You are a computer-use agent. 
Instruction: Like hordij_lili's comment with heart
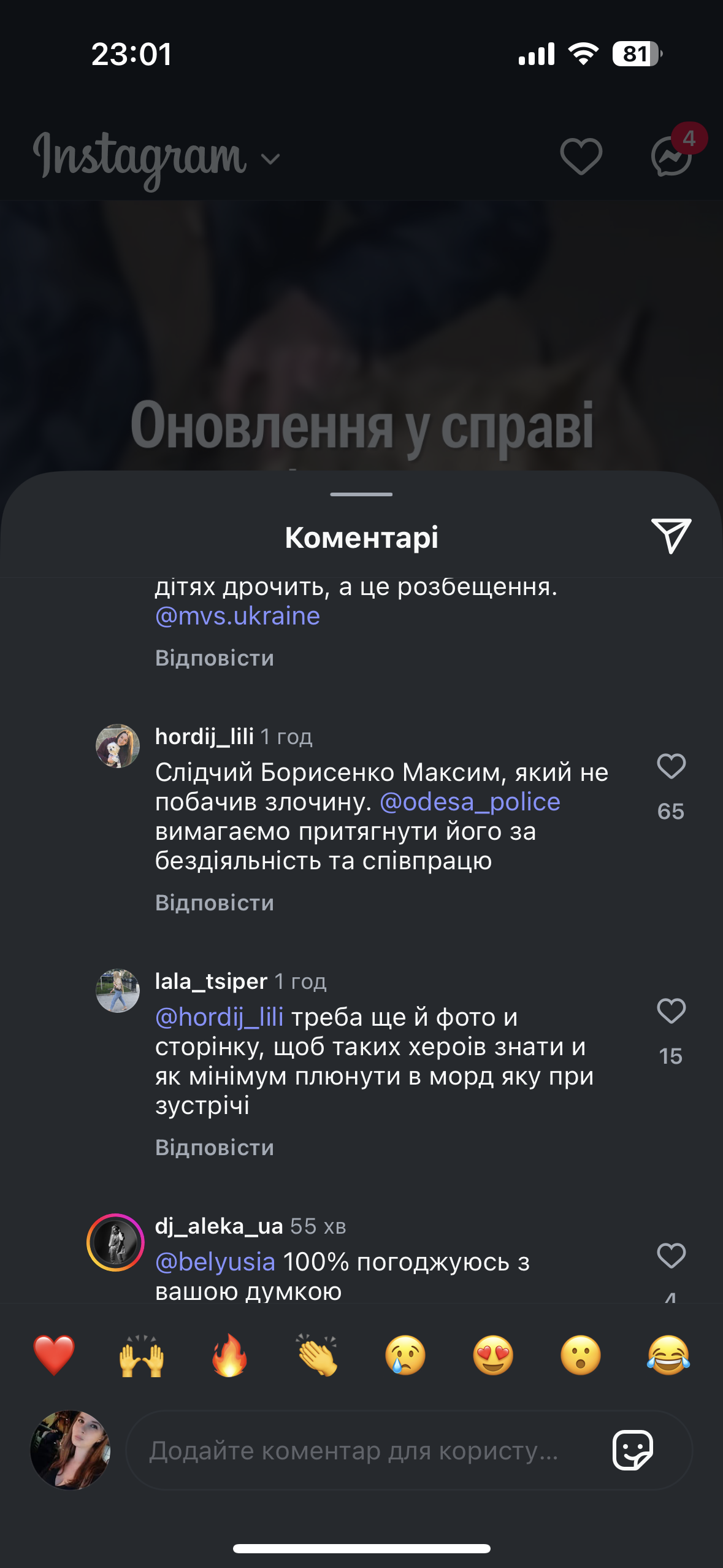[671, 766]
